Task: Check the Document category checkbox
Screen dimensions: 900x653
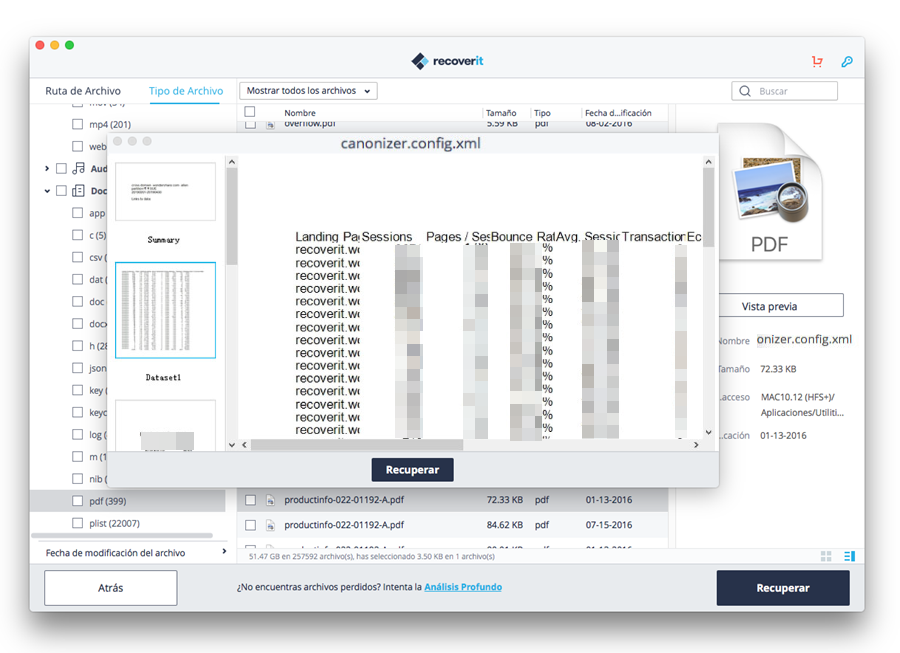Action: click(61, 191)
